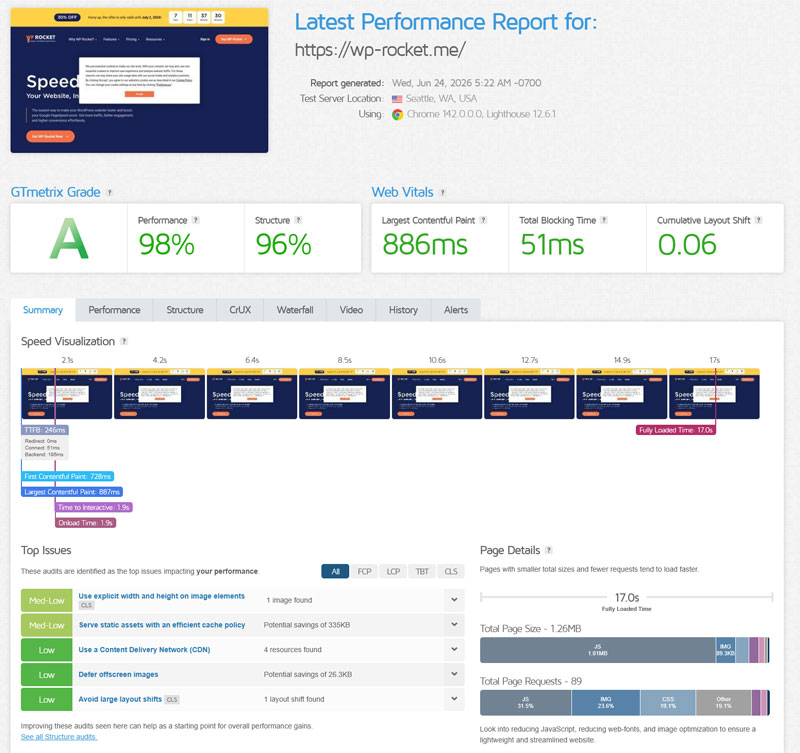Click help icon next to GTmetrix Grade
The height and width of the screenshot is (753, 800).
pyautogui.click(x=109, y=192)
